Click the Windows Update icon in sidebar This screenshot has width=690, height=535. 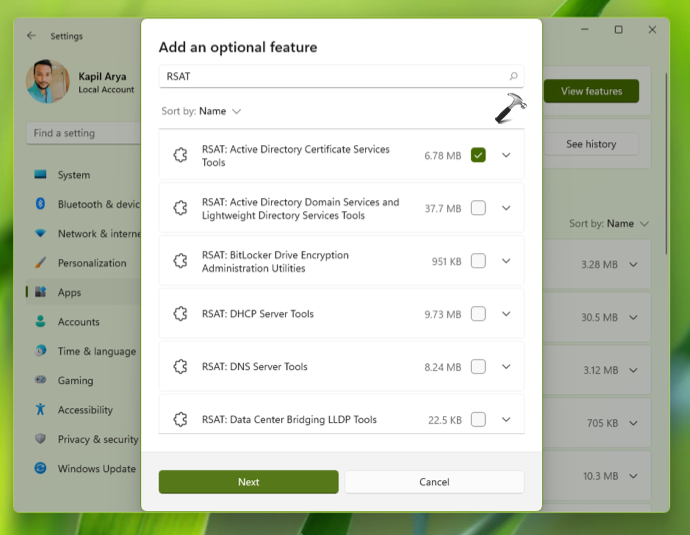pyautogui.click(x=41, y=468)
